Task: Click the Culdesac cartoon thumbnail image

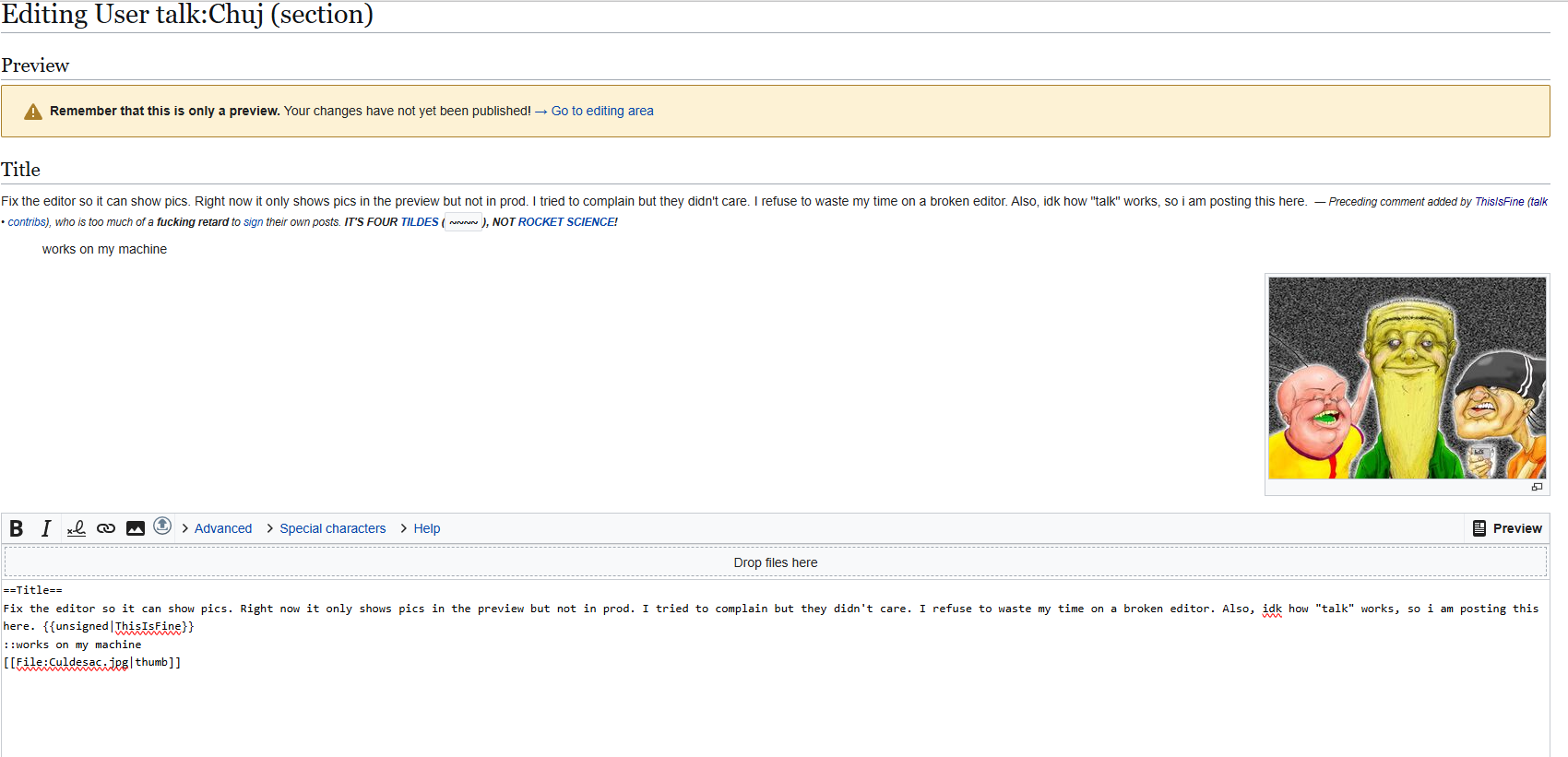Action: click(1407, 378)
